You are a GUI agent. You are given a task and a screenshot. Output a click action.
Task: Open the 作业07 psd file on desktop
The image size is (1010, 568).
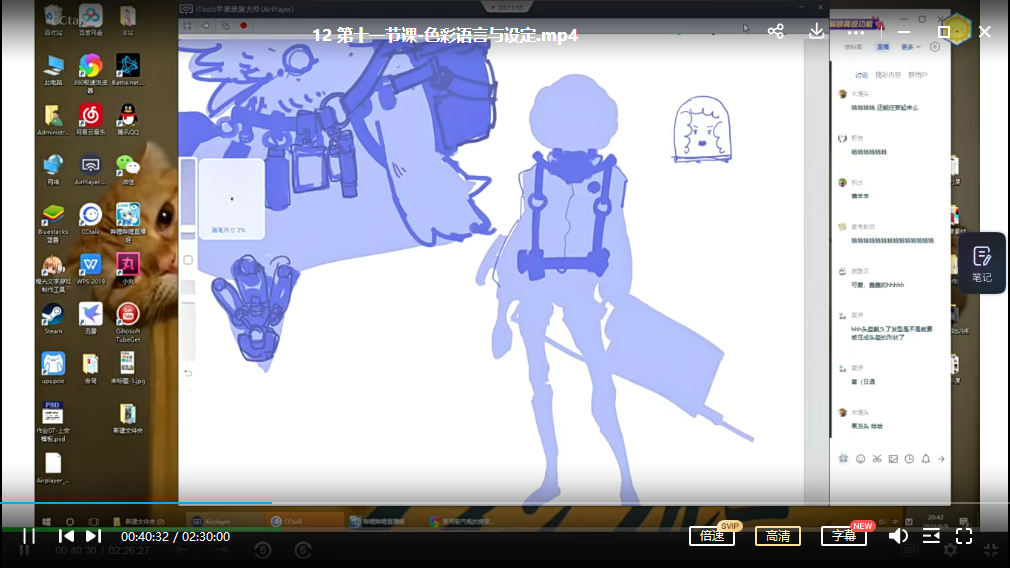[53, 422]
